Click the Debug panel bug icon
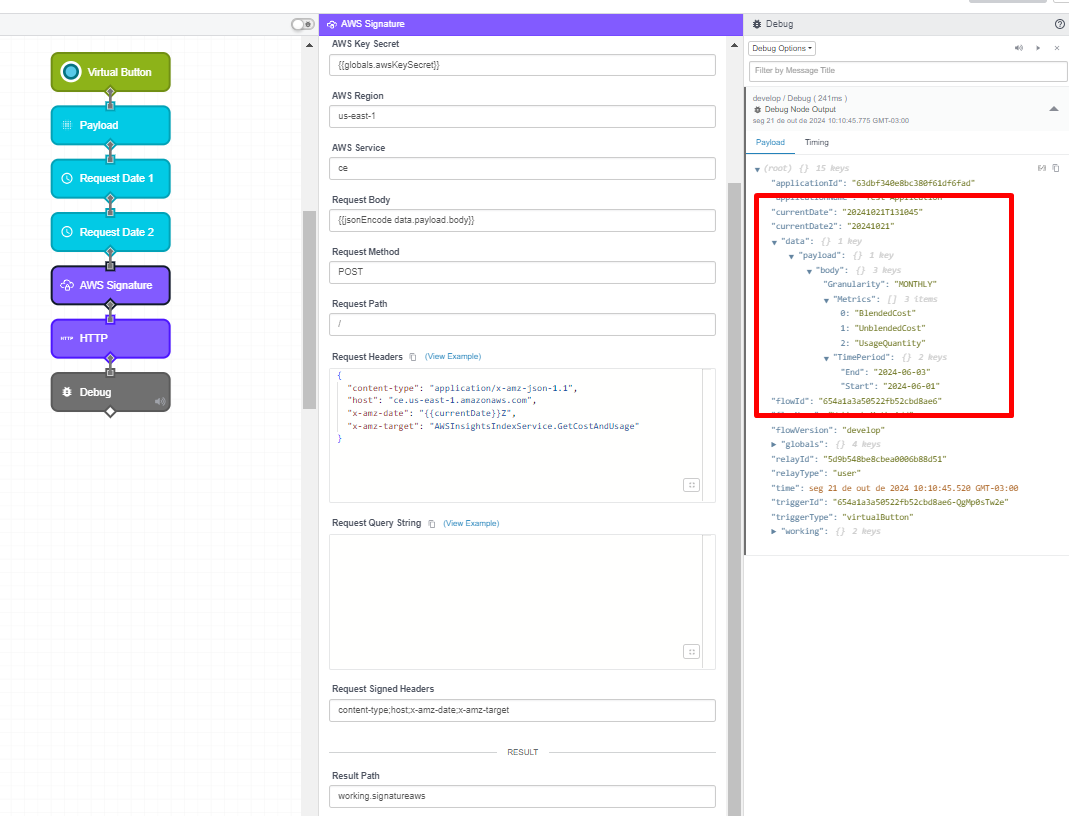This screenshot has height=816, width=1069. [x=757, y=24]
